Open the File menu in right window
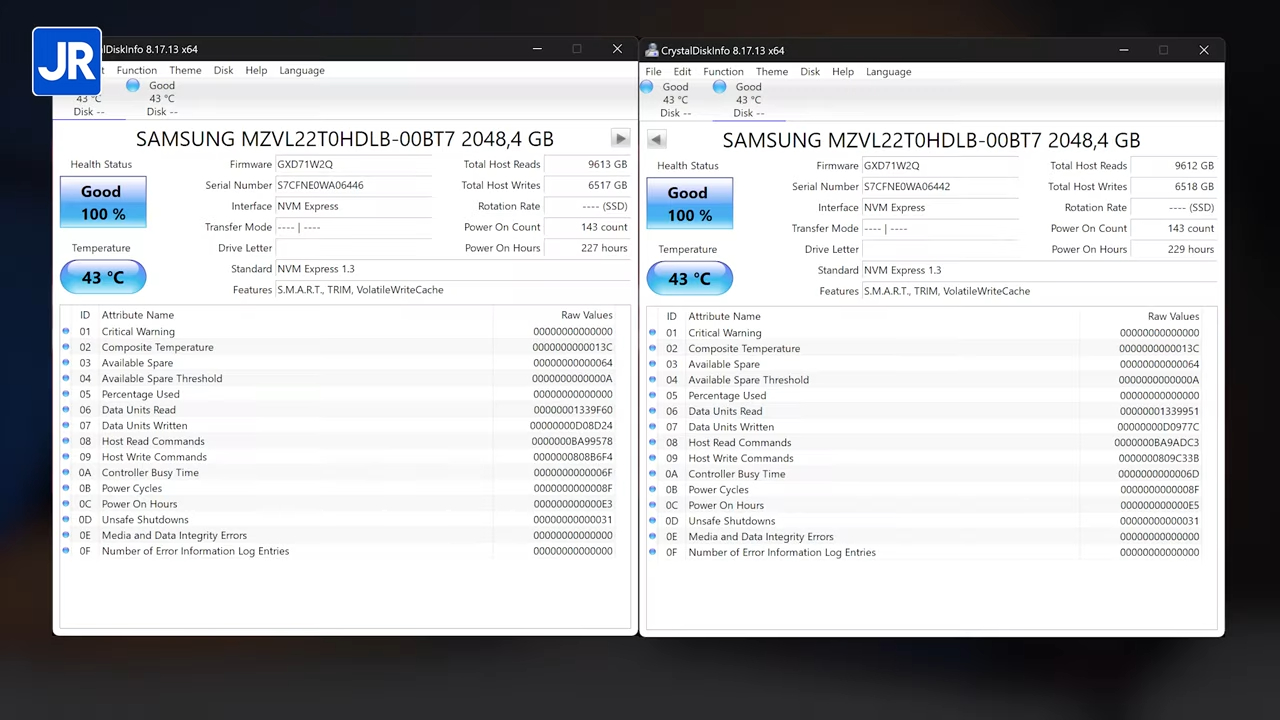This screenshot has height=720, width=1280. pos(653,72)
